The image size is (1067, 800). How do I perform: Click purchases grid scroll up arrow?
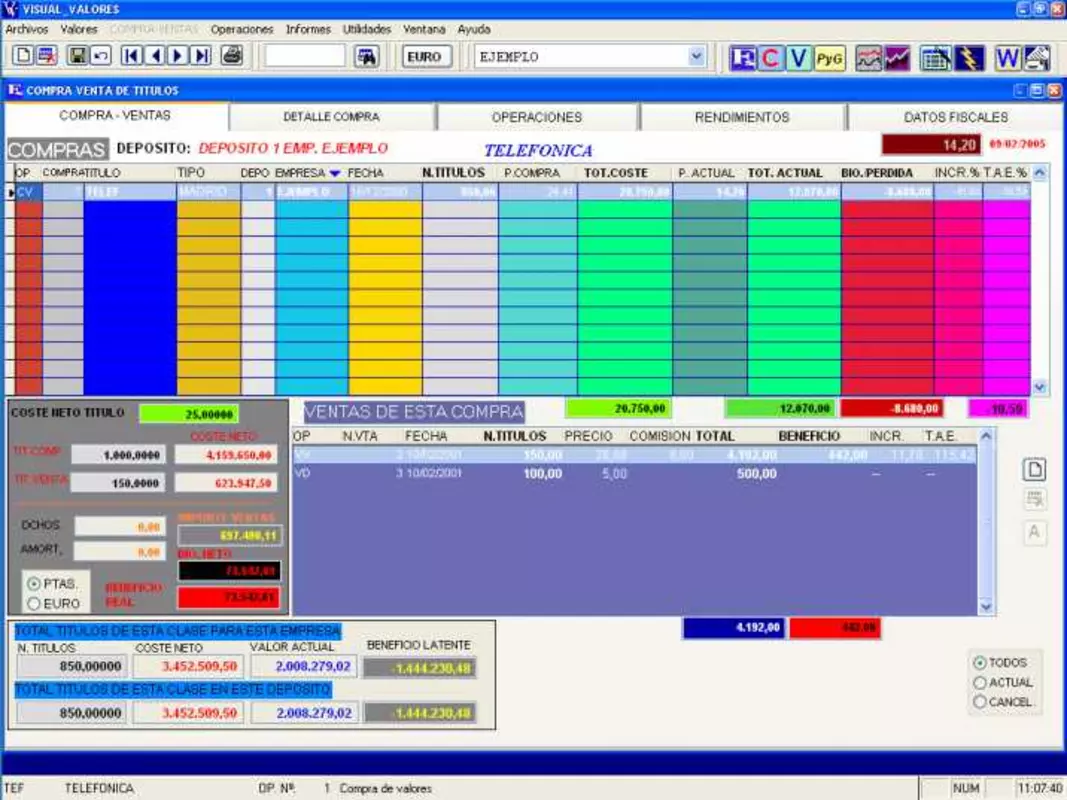(1040, 173)
